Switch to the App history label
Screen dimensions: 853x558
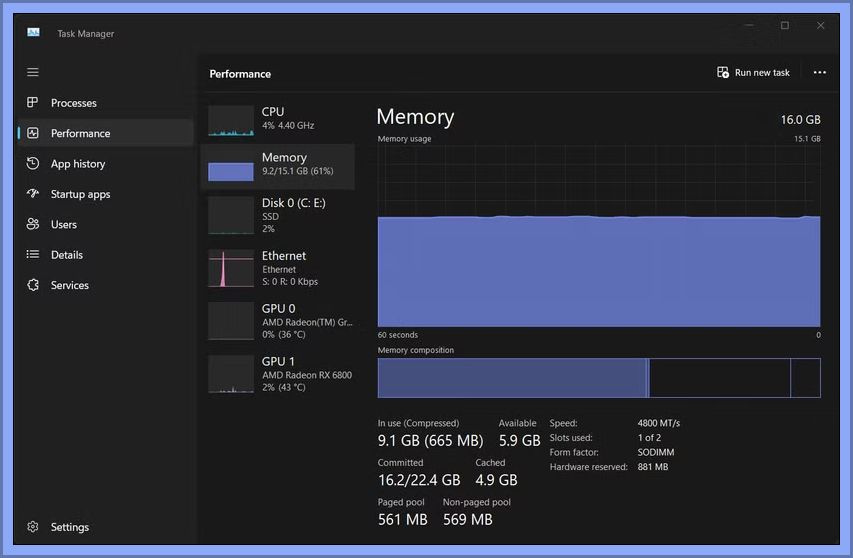[x=78, y=164]
